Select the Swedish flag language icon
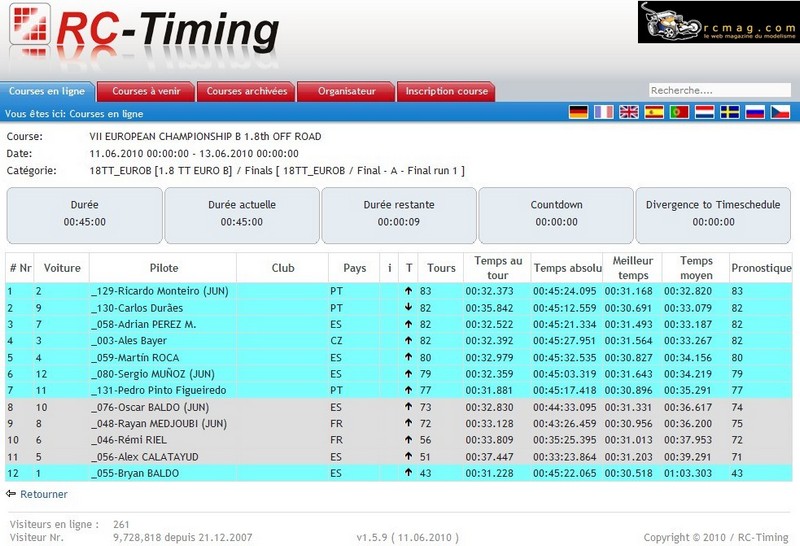This screenshot has width=800, height=546. [x=730, y=112]
